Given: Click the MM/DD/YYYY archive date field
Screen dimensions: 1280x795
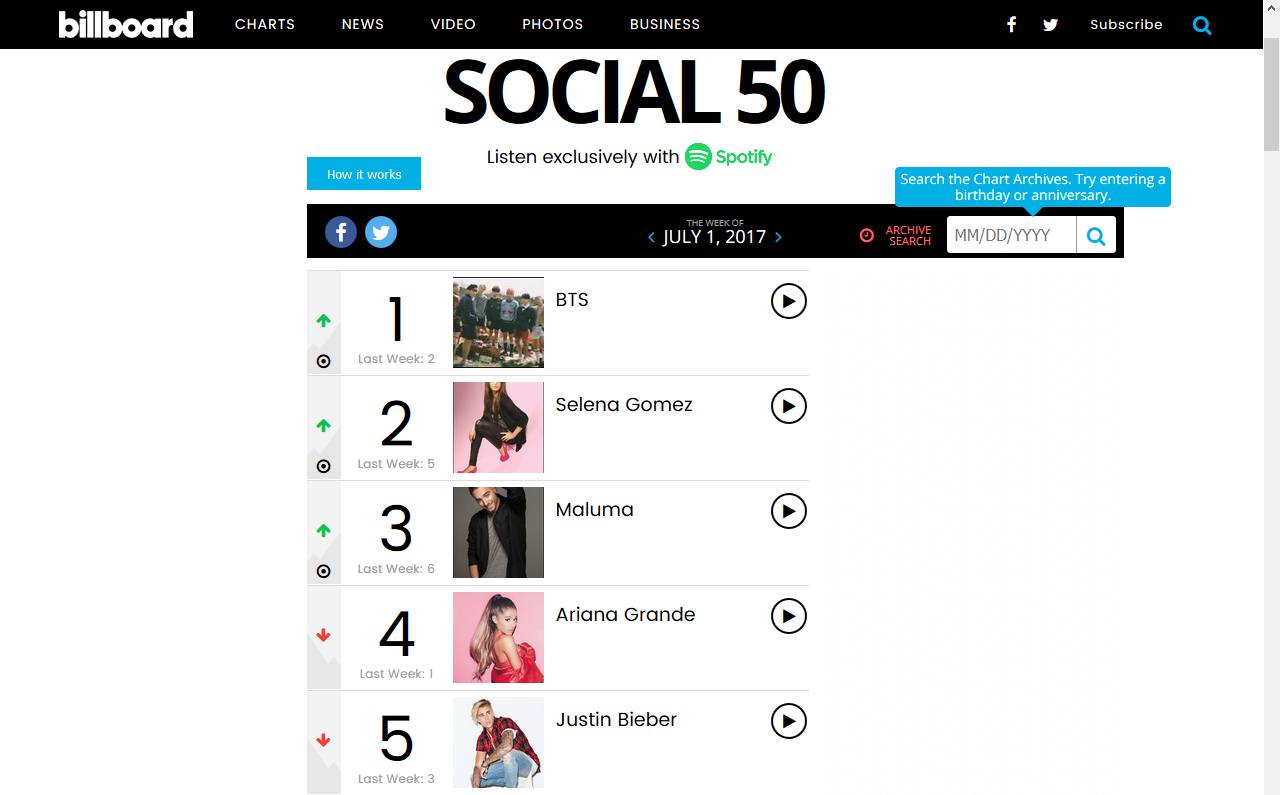Looking at the screenshot, I should tap(1011, 236).
